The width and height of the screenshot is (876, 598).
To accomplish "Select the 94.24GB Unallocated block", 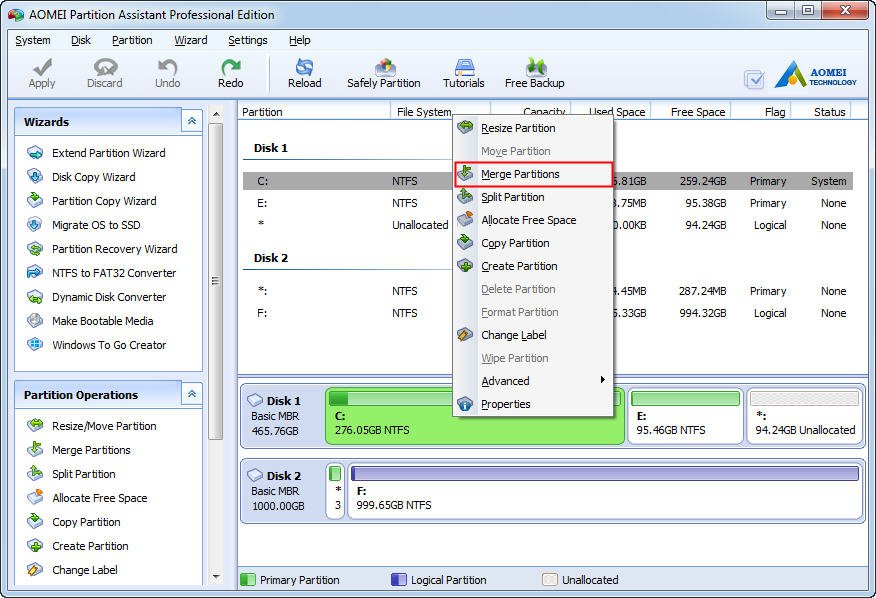I will [804, 416].
